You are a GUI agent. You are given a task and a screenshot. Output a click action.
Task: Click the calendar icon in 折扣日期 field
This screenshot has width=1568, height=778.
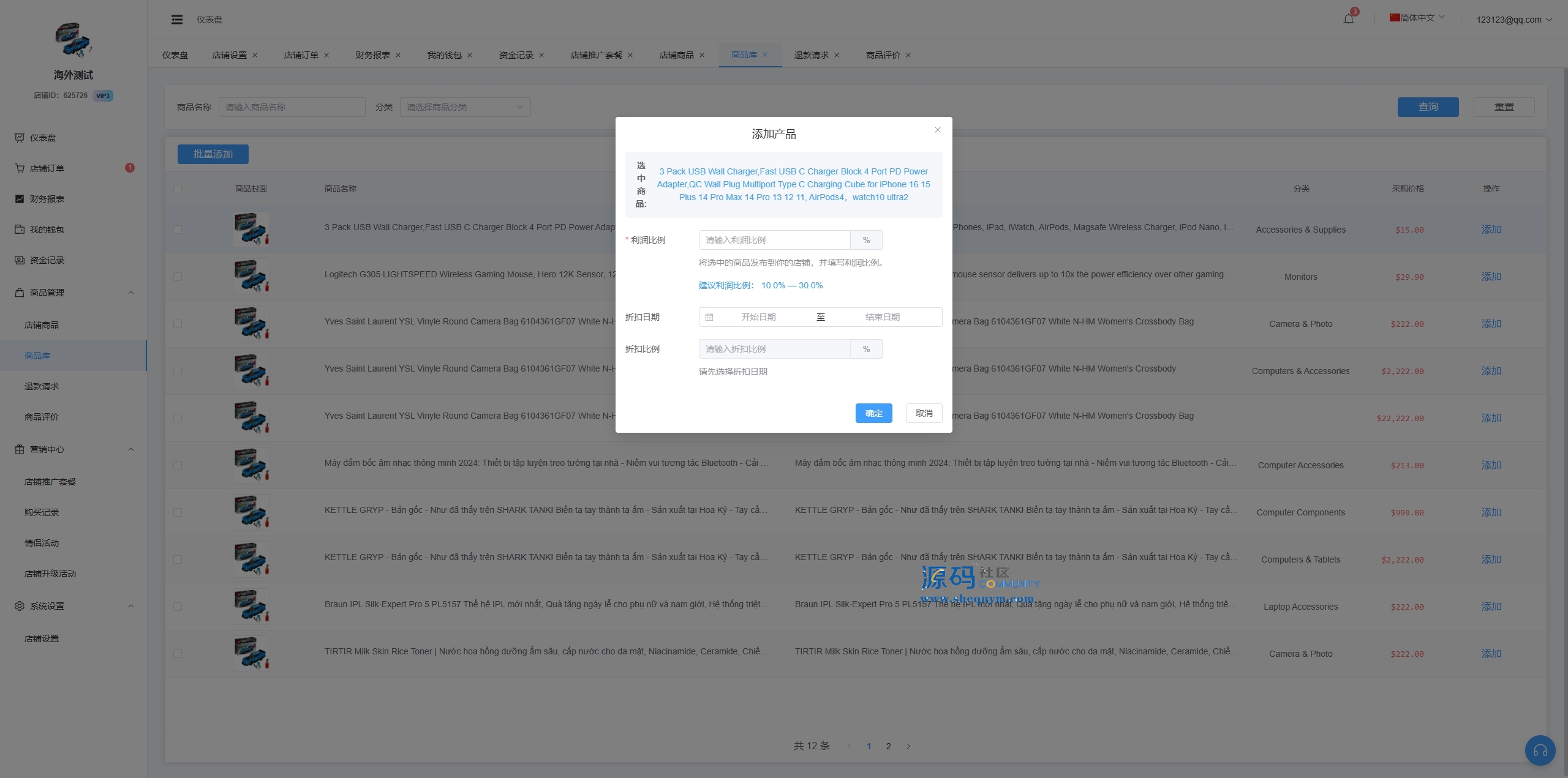pyautogui.click(x=709, y=317)
